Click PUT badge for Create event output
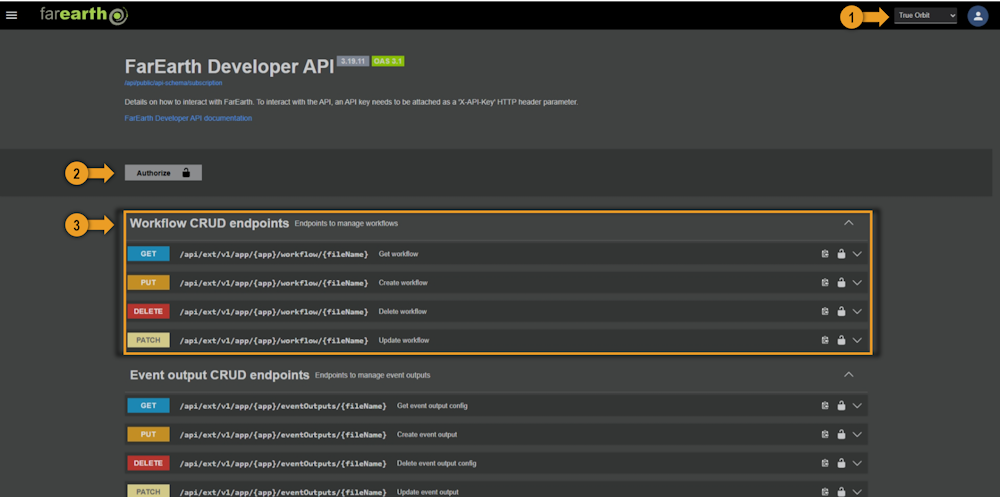 tap(149, 434)
